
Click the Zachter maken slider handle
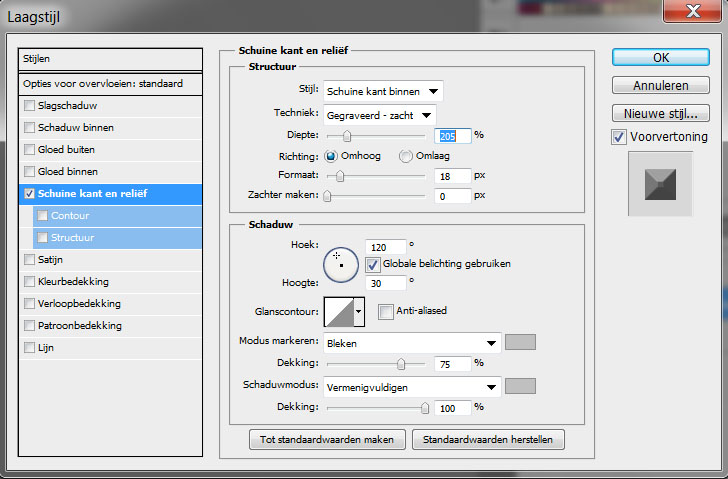327,196
